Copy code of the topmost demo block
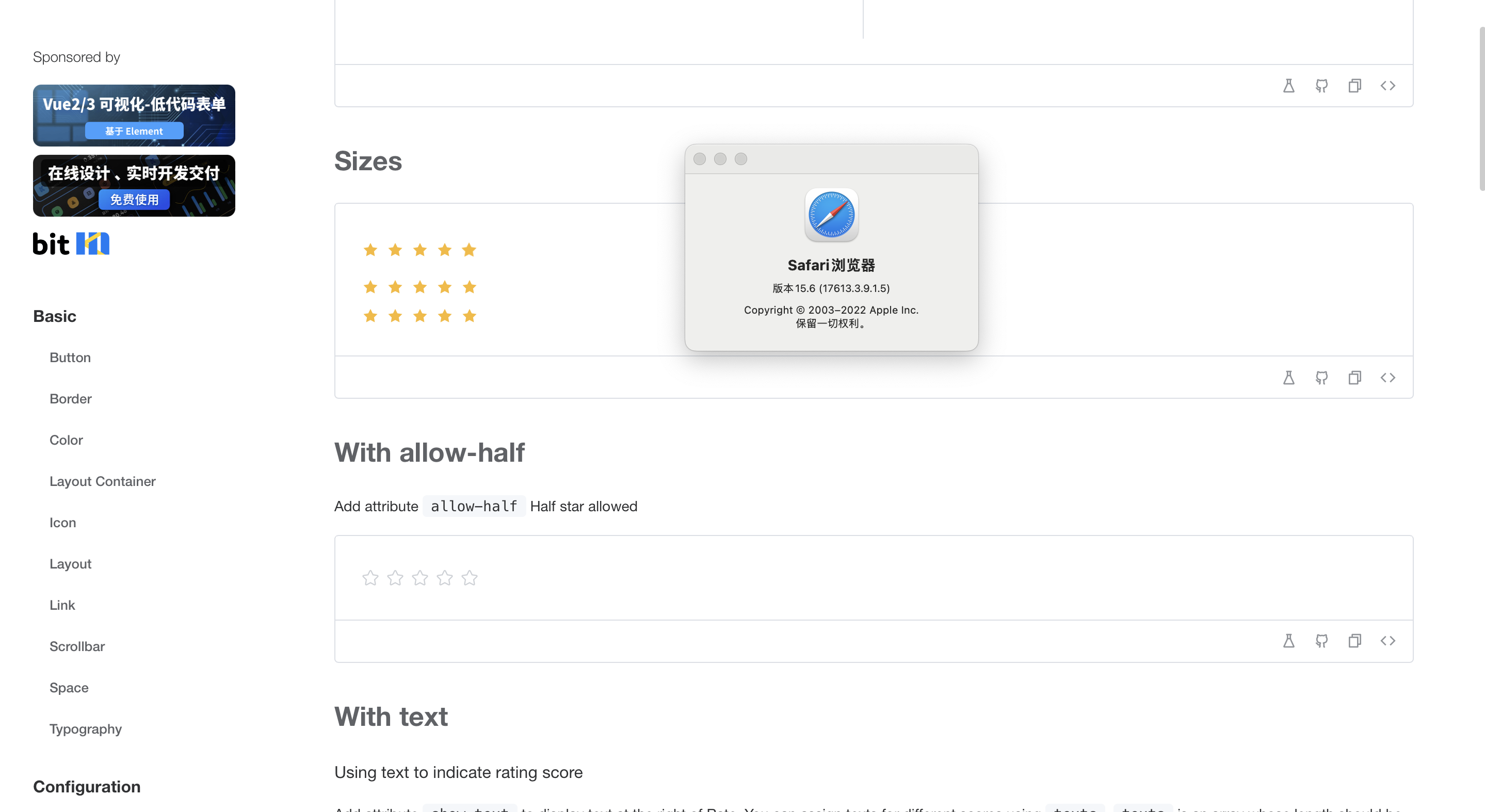 tap(1355, 85)
